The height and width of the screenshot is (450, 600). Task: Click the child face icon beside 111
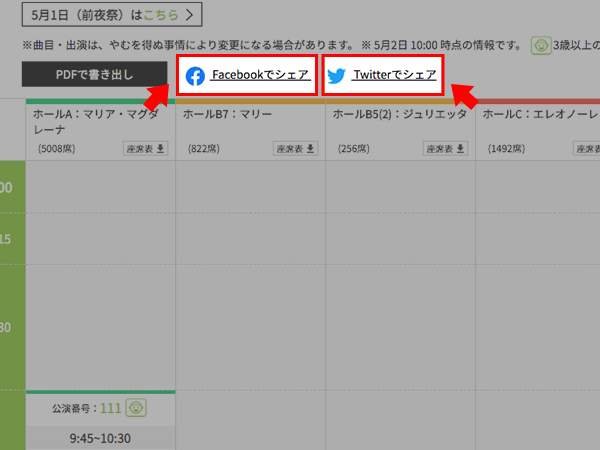coord(136,408)
